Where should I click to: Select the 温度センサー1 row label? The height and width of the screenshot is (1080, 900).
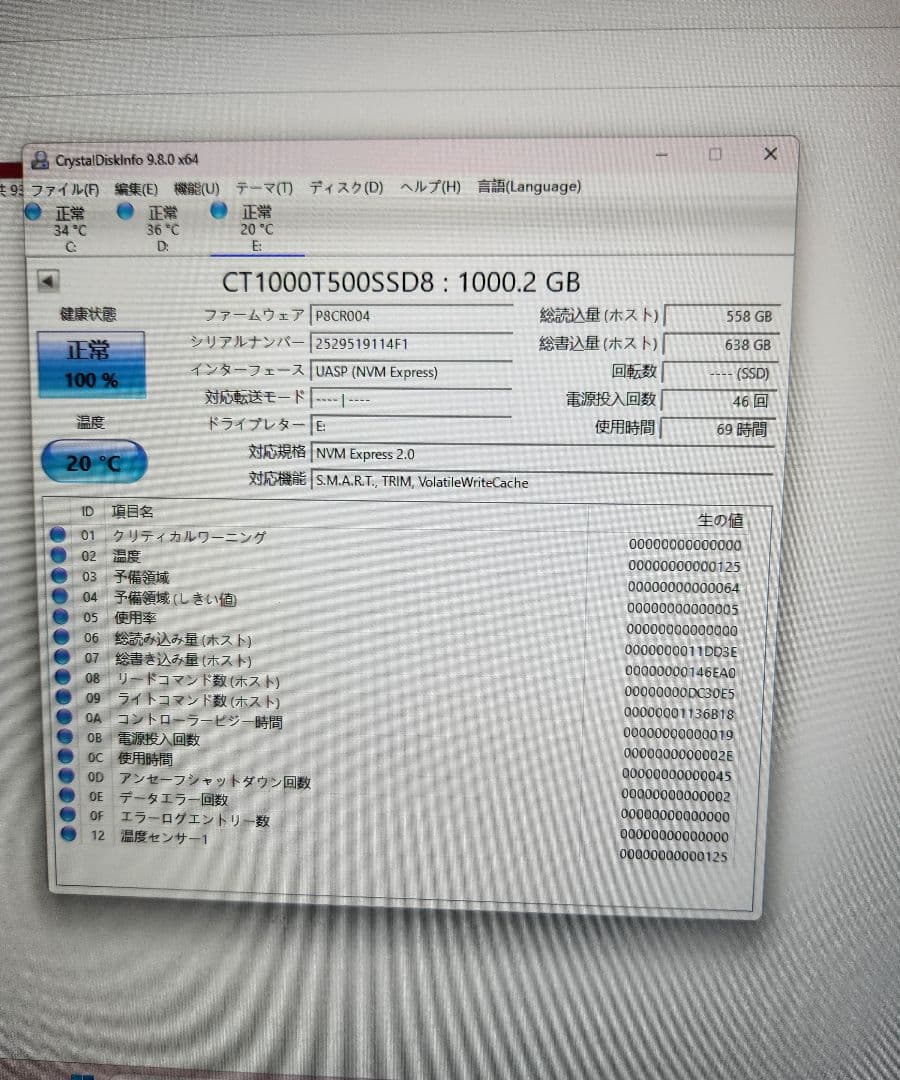point(165,837)
